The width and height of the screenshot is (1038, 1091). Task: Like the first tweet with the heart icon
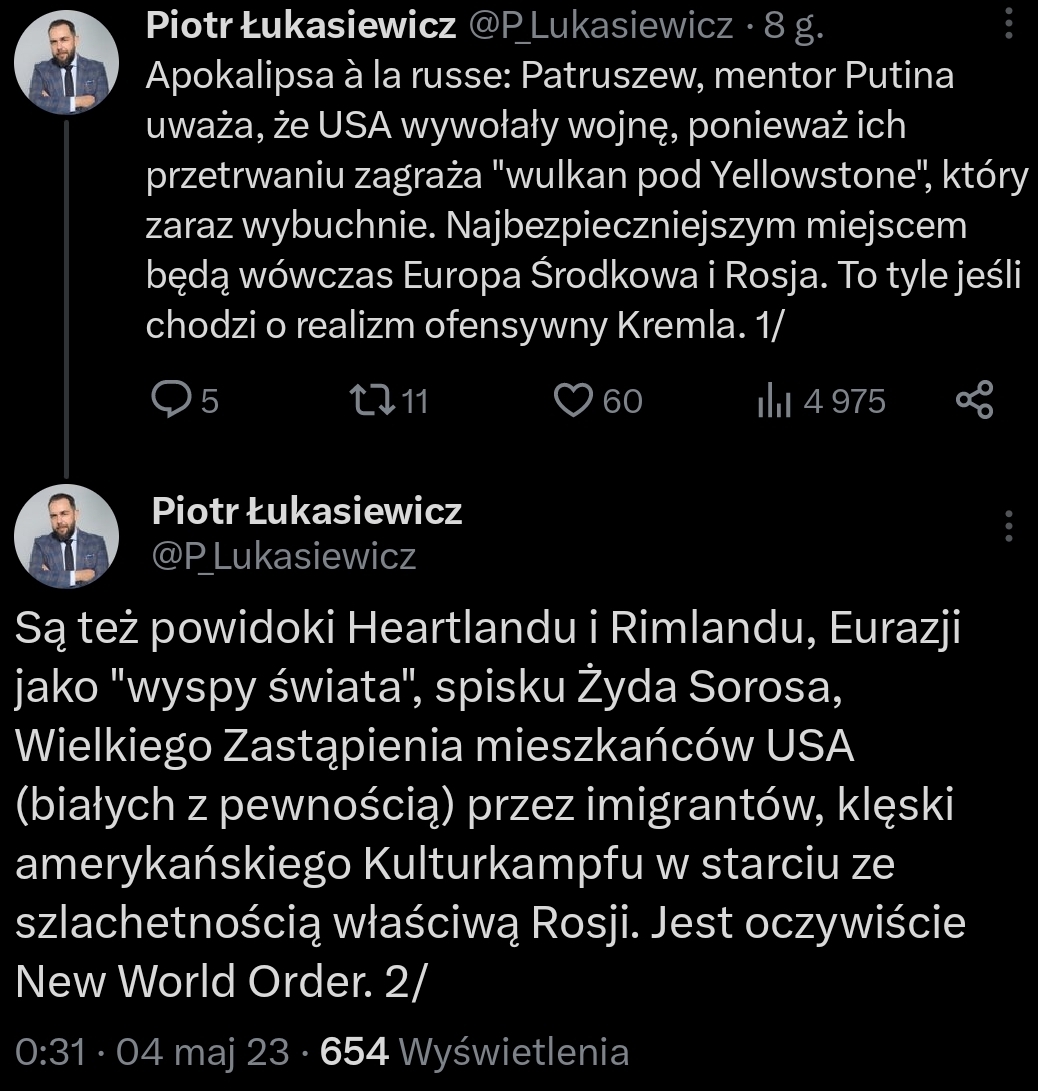pos(572,401)
